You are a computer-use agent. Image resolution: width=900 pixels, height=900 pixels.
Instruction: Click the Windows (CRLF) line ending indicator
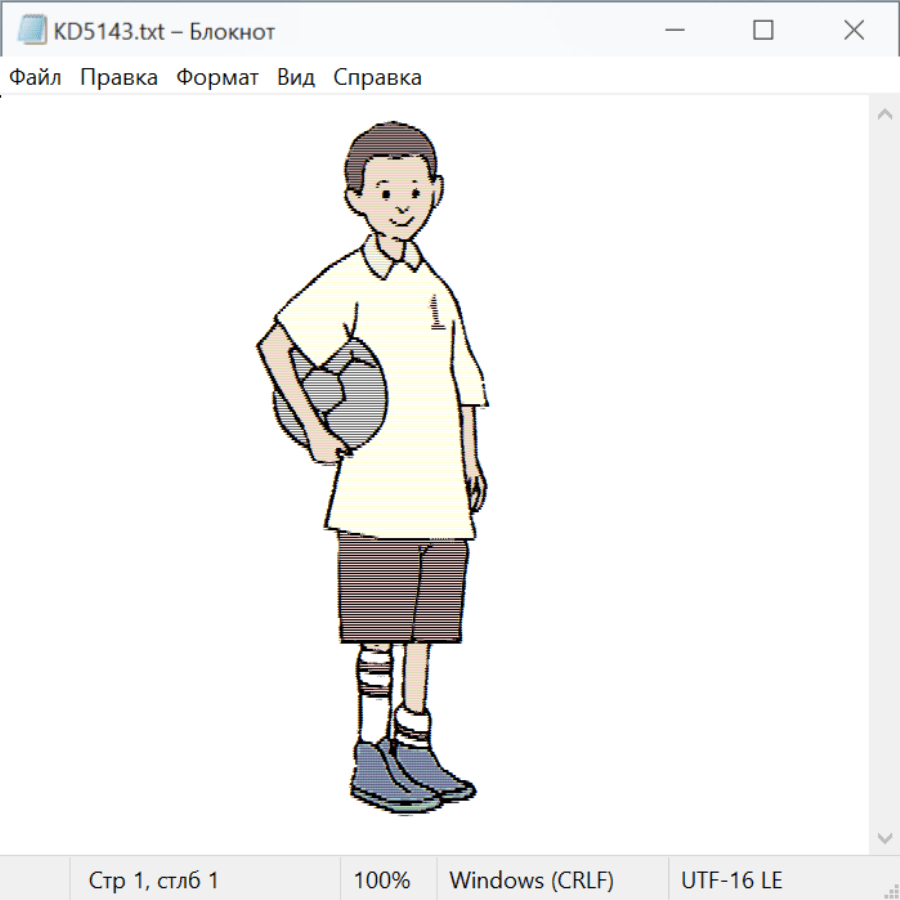(531, 880)
